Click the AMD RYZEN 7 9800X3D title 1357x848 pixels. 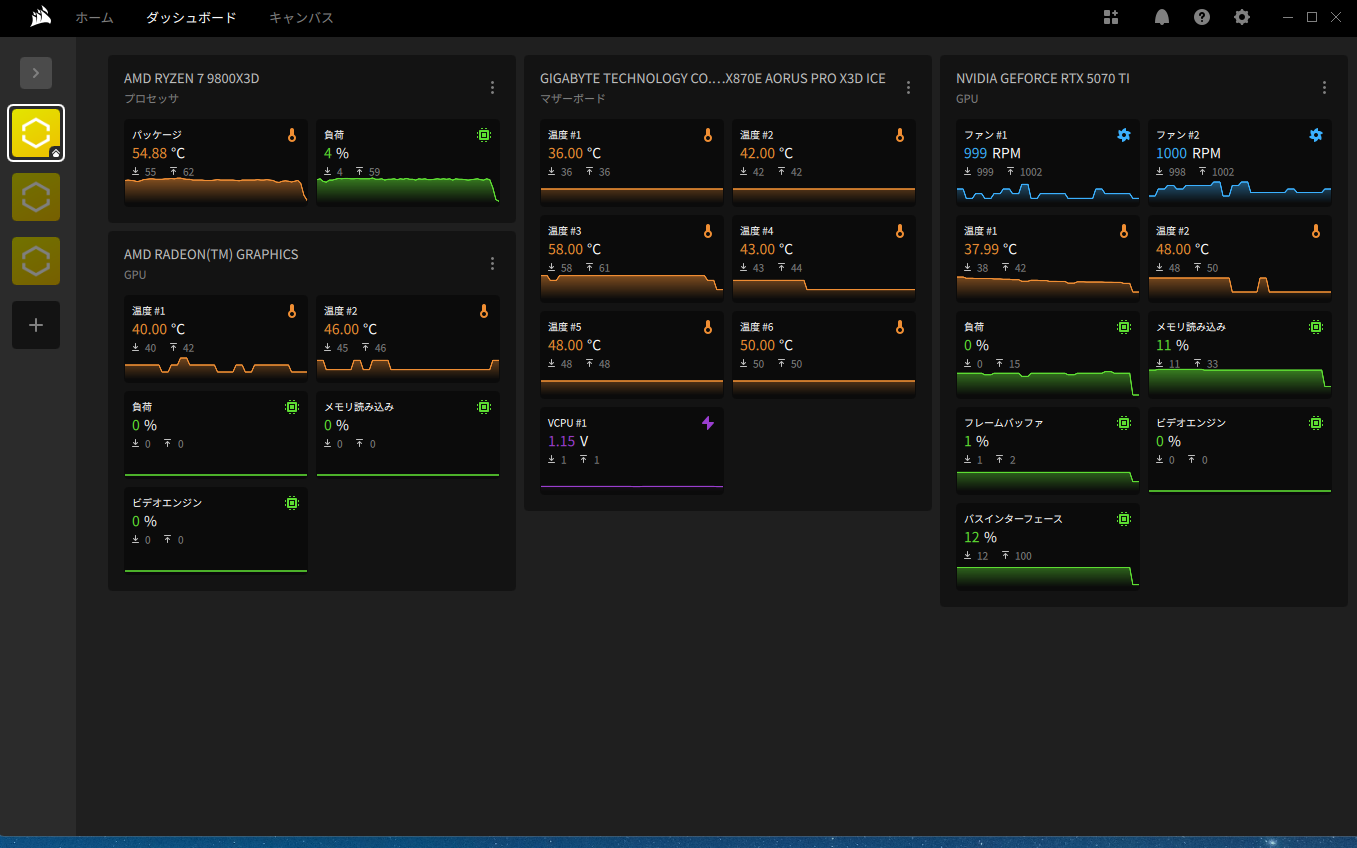(x=192, y=79)
